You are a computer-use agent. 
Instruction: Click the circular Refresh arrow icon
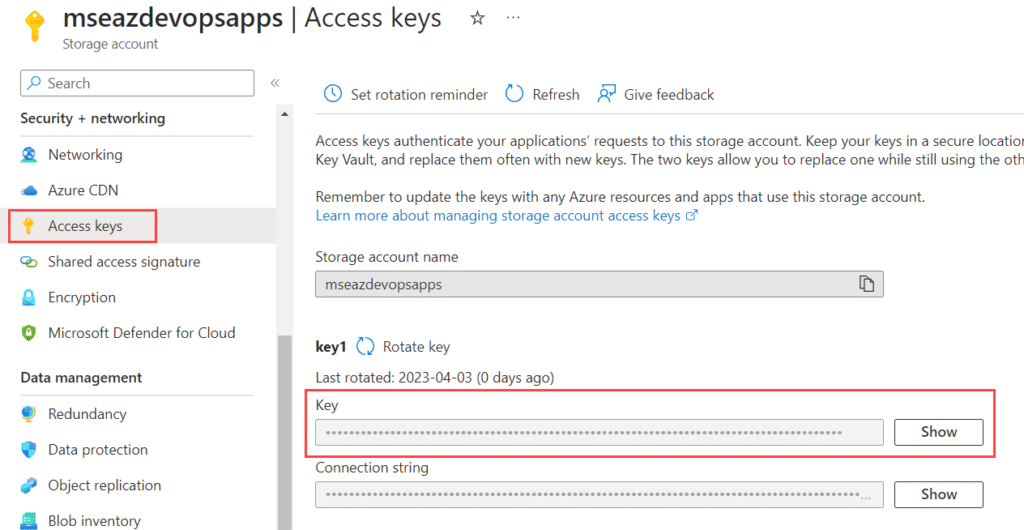coord(515,94)
